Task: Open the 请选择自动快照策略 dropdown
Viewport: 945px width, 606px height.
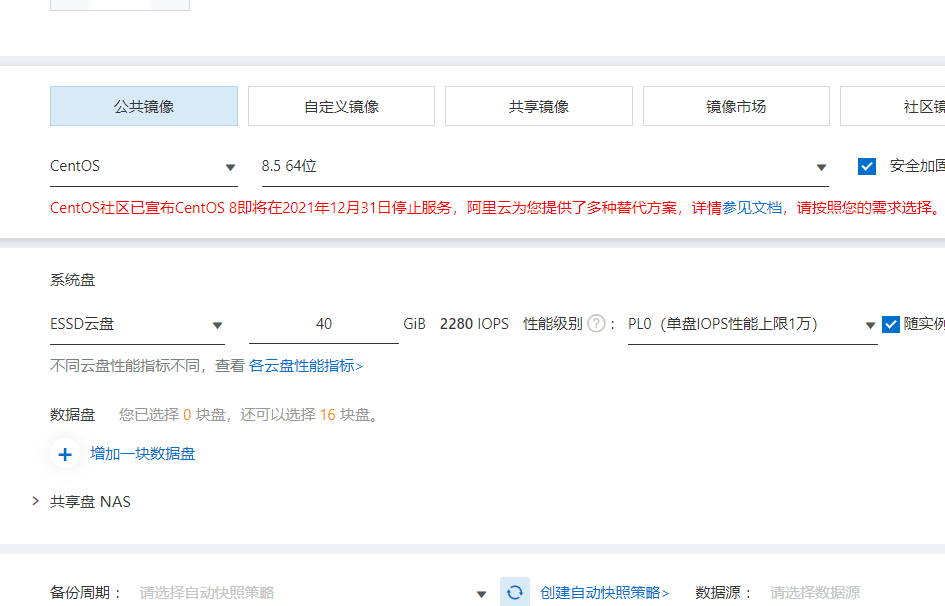Action: coord(312,593)
